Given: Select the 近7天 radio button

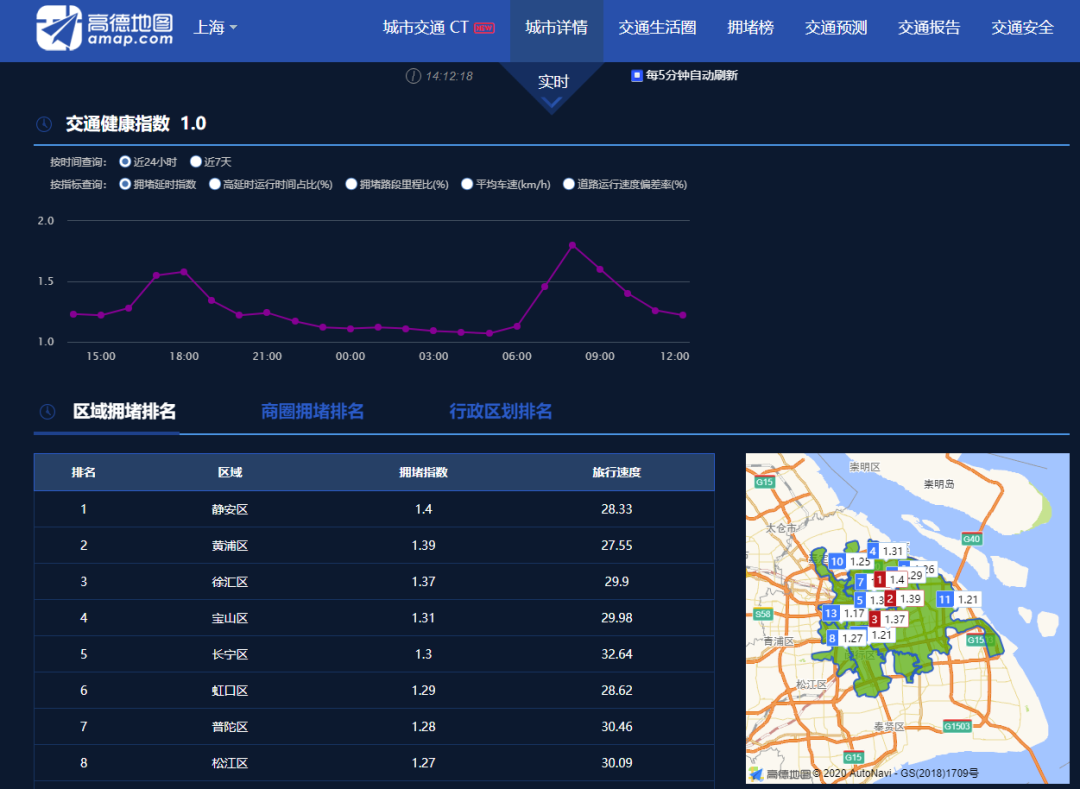Looking at the screenshot, I should pyautogui.click(x=196, y=162).
